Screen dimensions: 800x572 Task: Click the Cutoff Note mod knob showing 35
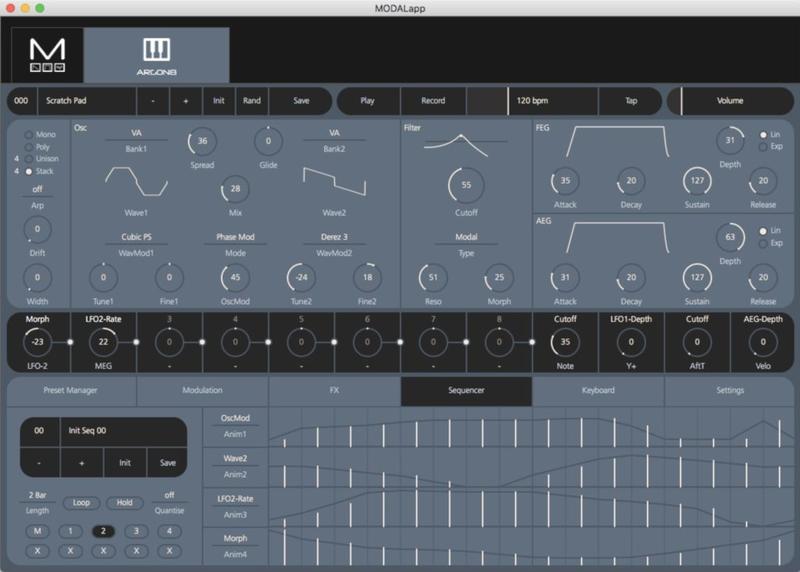(x=565, y=342)
